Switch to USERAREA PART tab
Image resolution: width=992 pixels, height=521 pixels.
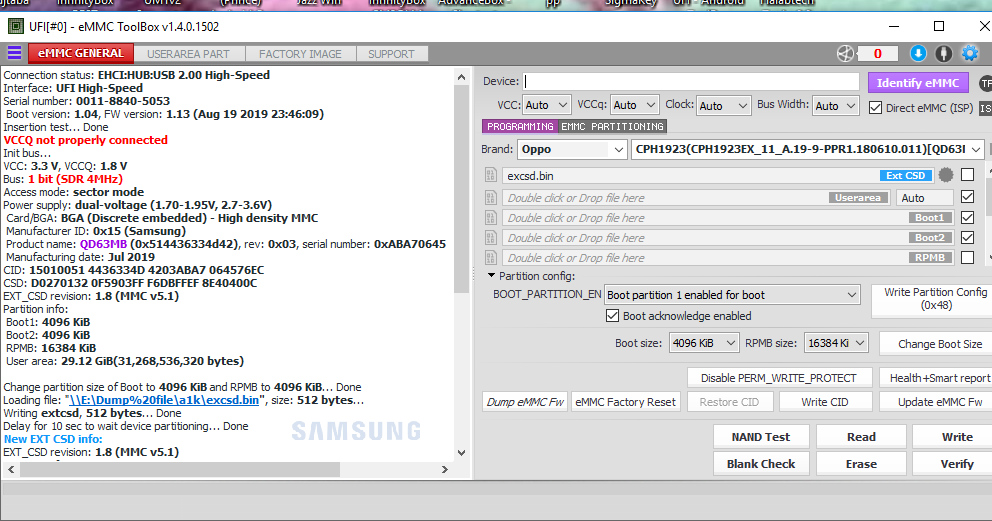click(x=189, y=54)
